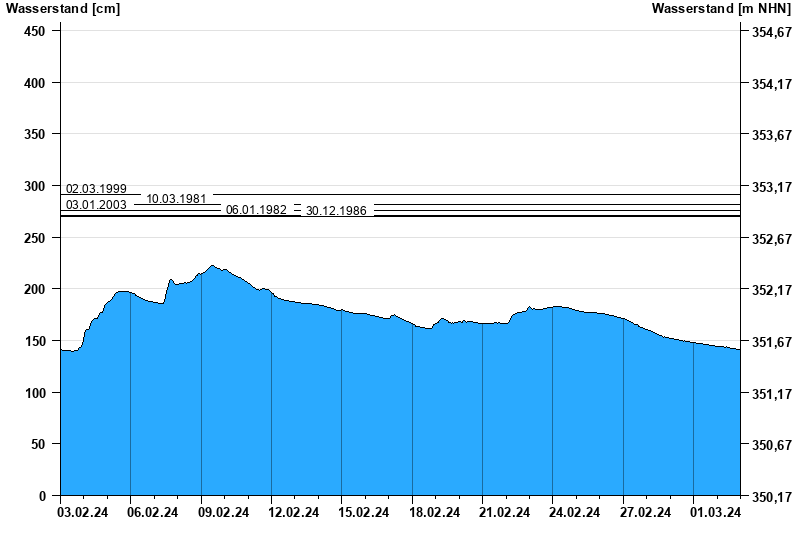This screenshot has width=800, height=550.
Task: Click the 352,67 label on the right axis
Action: click(x=772, y=239)
